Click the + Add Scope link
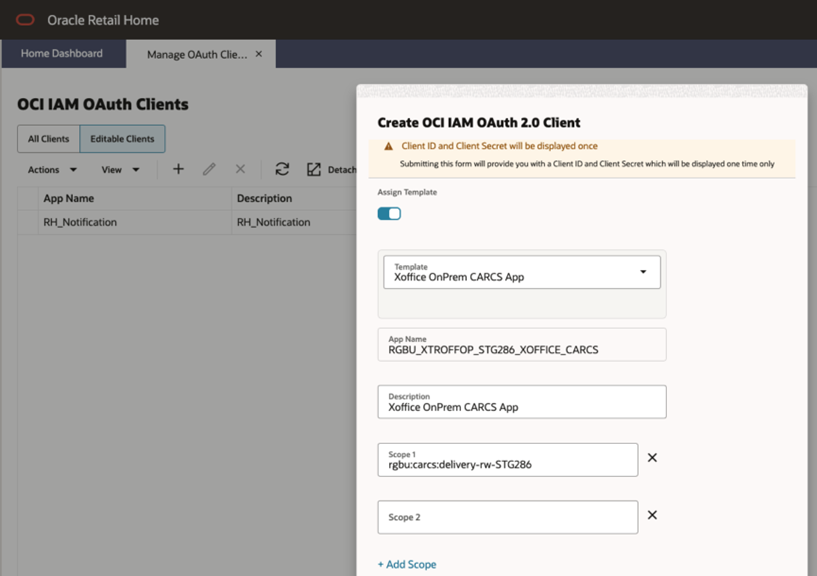Viewport: 817px width, 576px height. coord(407,564)
